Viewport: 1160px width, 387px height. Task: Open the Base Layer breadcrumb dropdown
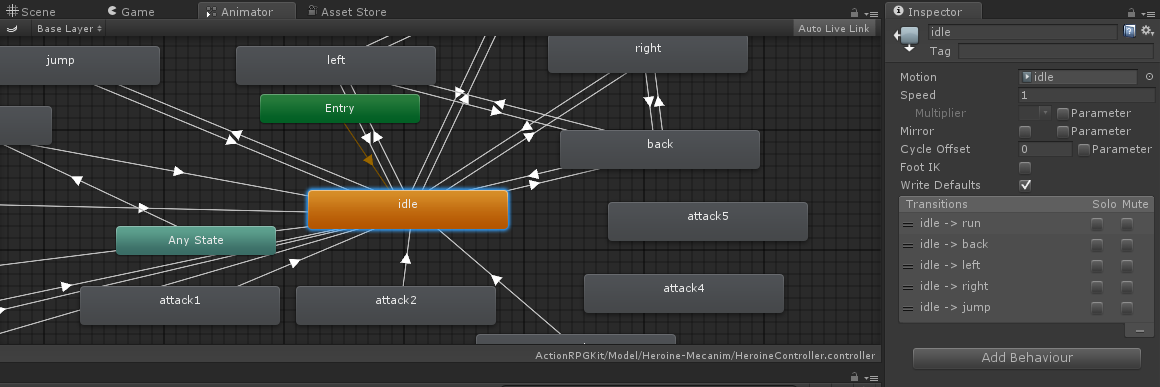pos(70,28)
